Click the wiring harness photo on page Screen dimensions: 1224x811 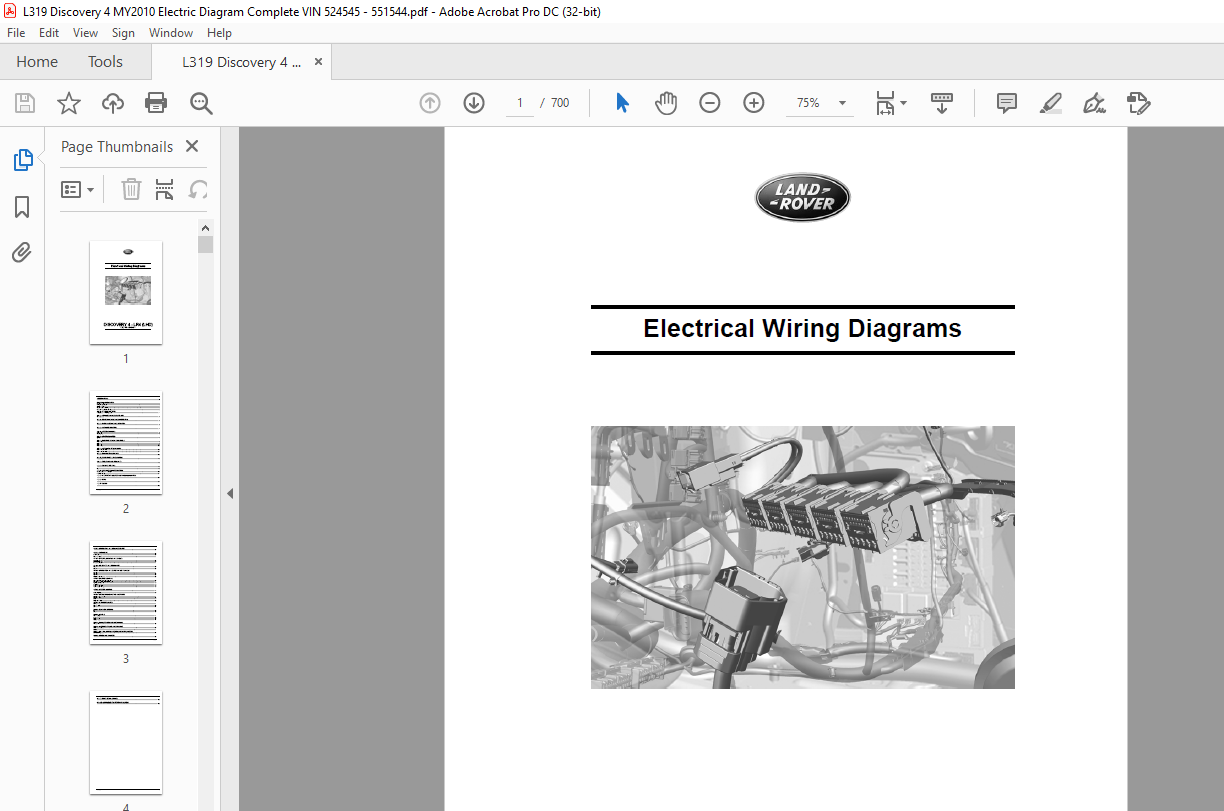pos(803,557)
